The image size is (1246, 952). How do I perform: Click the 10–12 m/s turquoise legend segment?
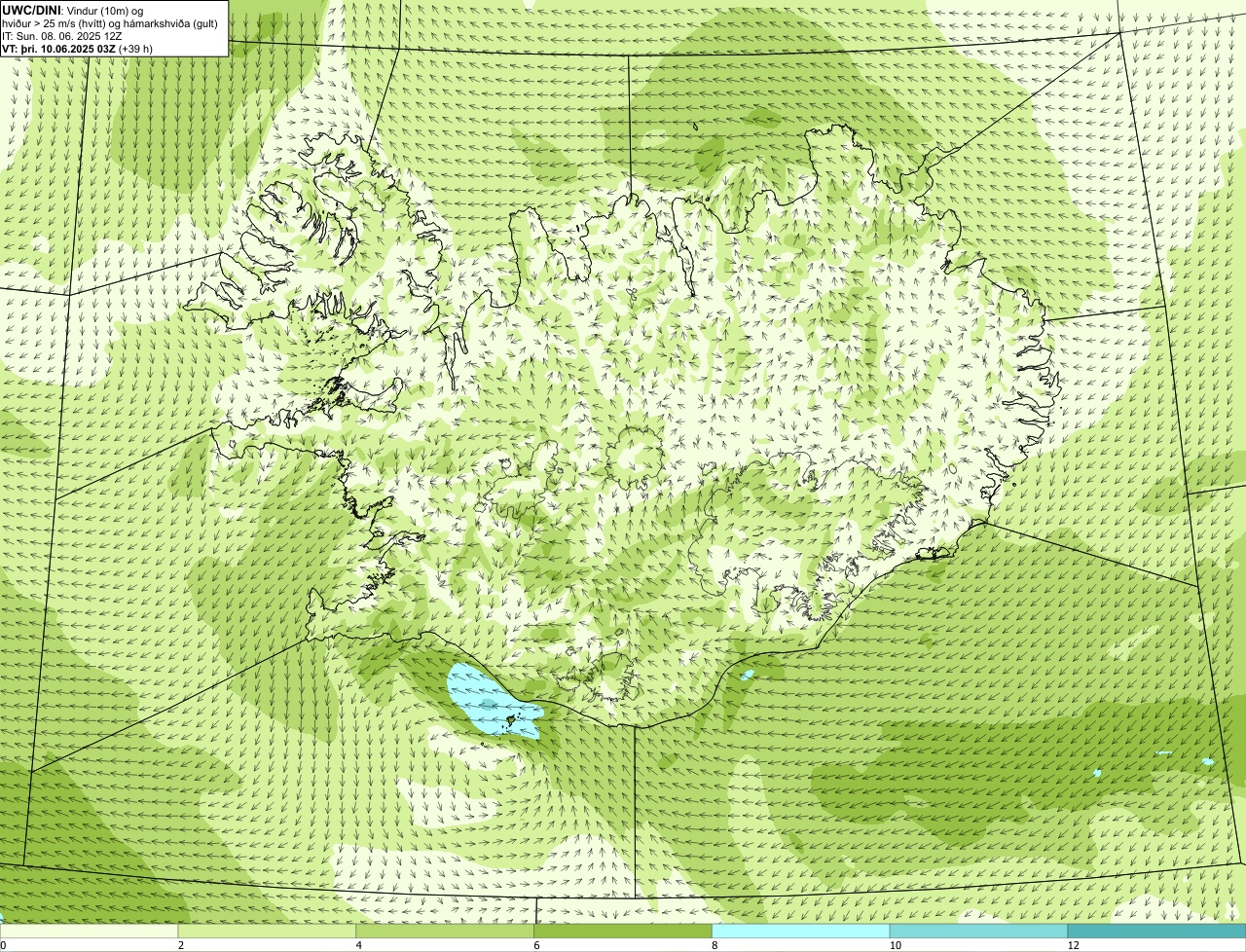[979, 932]
